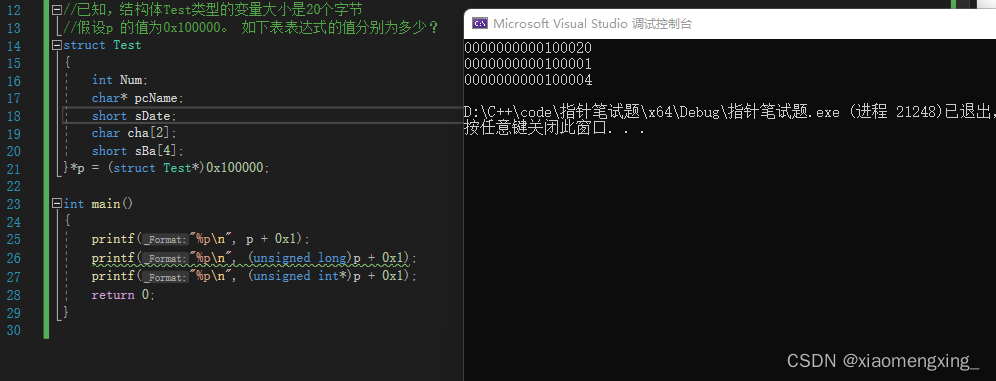Click the 'return 0;' statement
Image resolution: width=996 pixels, height=381 pixels.
123,295
